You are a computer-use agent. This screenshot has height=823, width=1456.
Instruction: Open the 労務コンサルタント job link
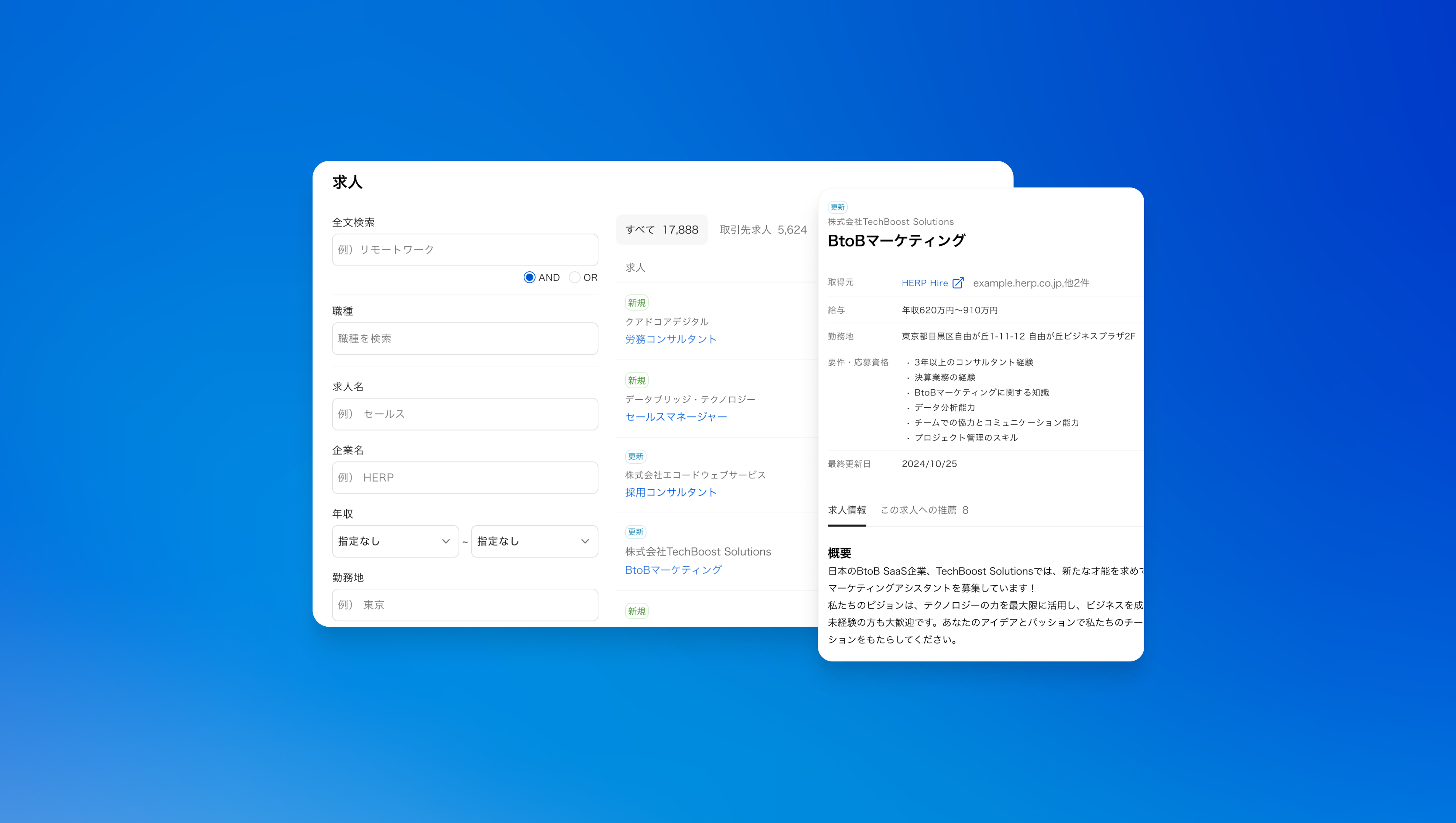click(670, 339)
